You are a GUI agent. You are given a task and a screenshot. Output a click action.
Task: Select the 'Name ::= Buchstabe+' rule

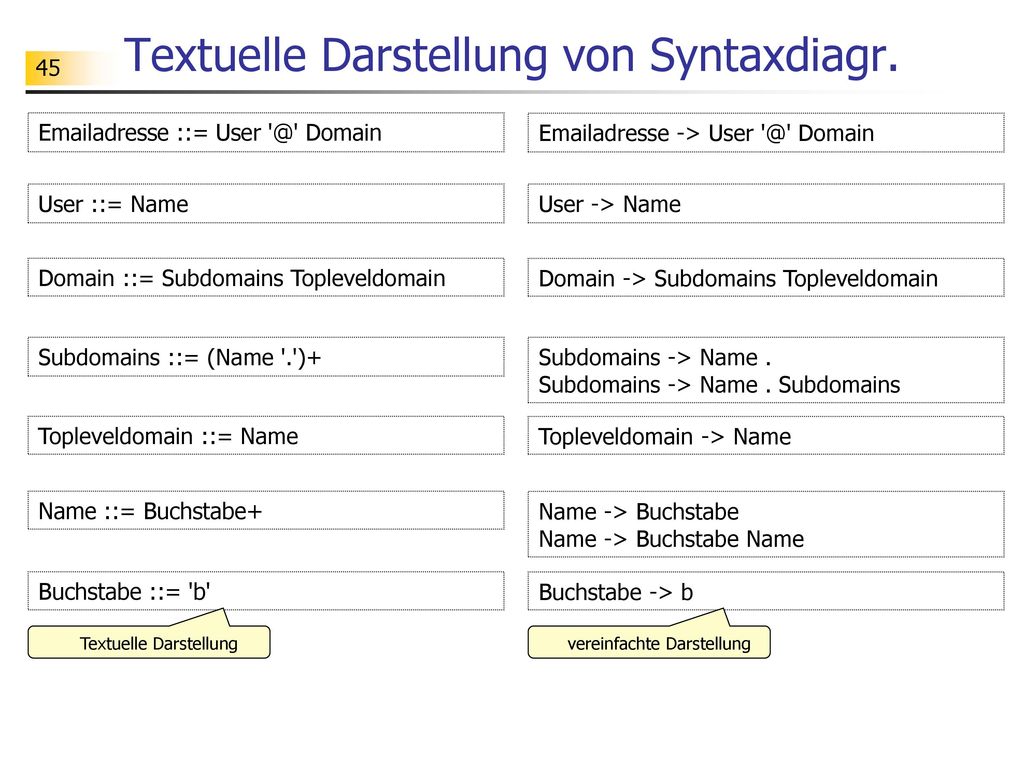(x=266, y=511)
